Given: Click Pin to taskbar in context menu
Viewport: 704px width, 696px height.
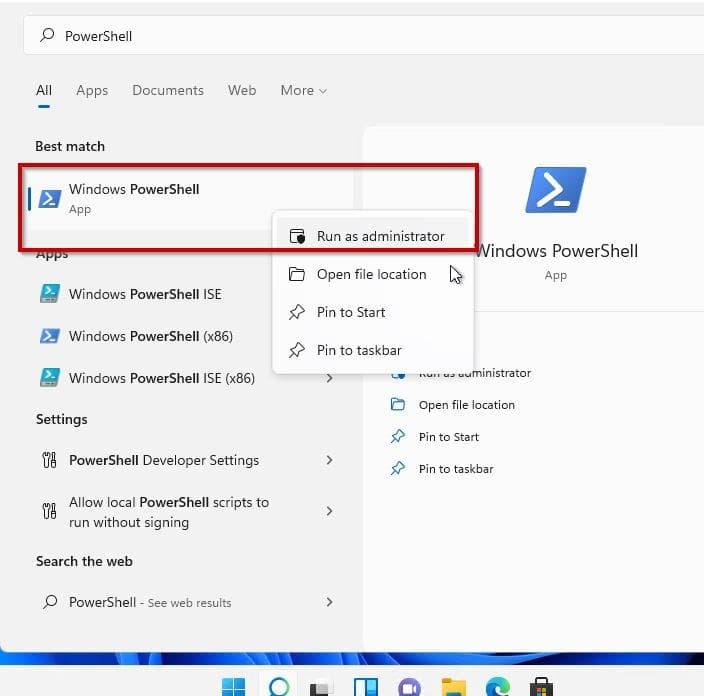Looking at the screenshot, I should pos(359,351).
